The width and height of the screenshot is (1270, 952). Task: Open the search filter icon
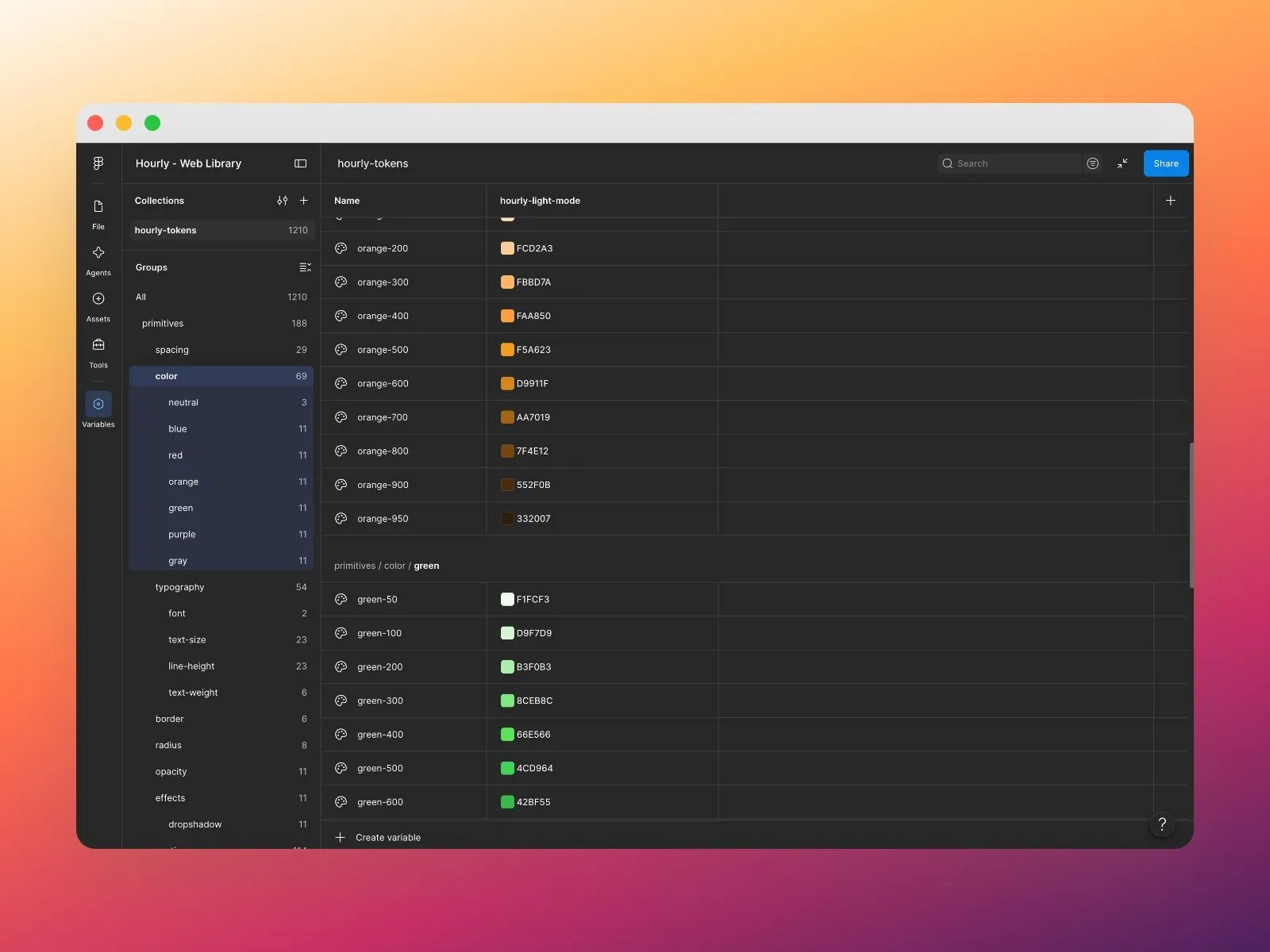(1093, 163)
